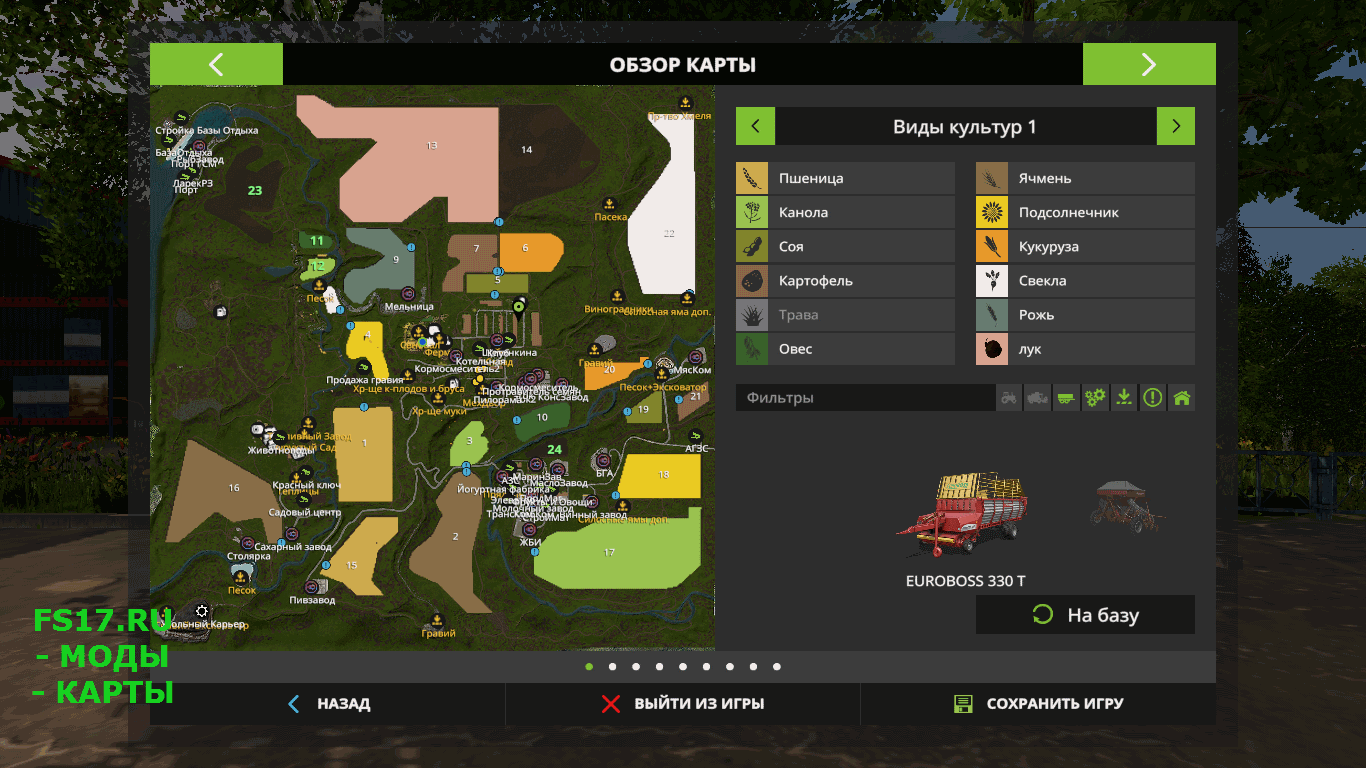1366x768 pixels.
Task: Click green field number 24 on the map
Action: click(554, 449)
